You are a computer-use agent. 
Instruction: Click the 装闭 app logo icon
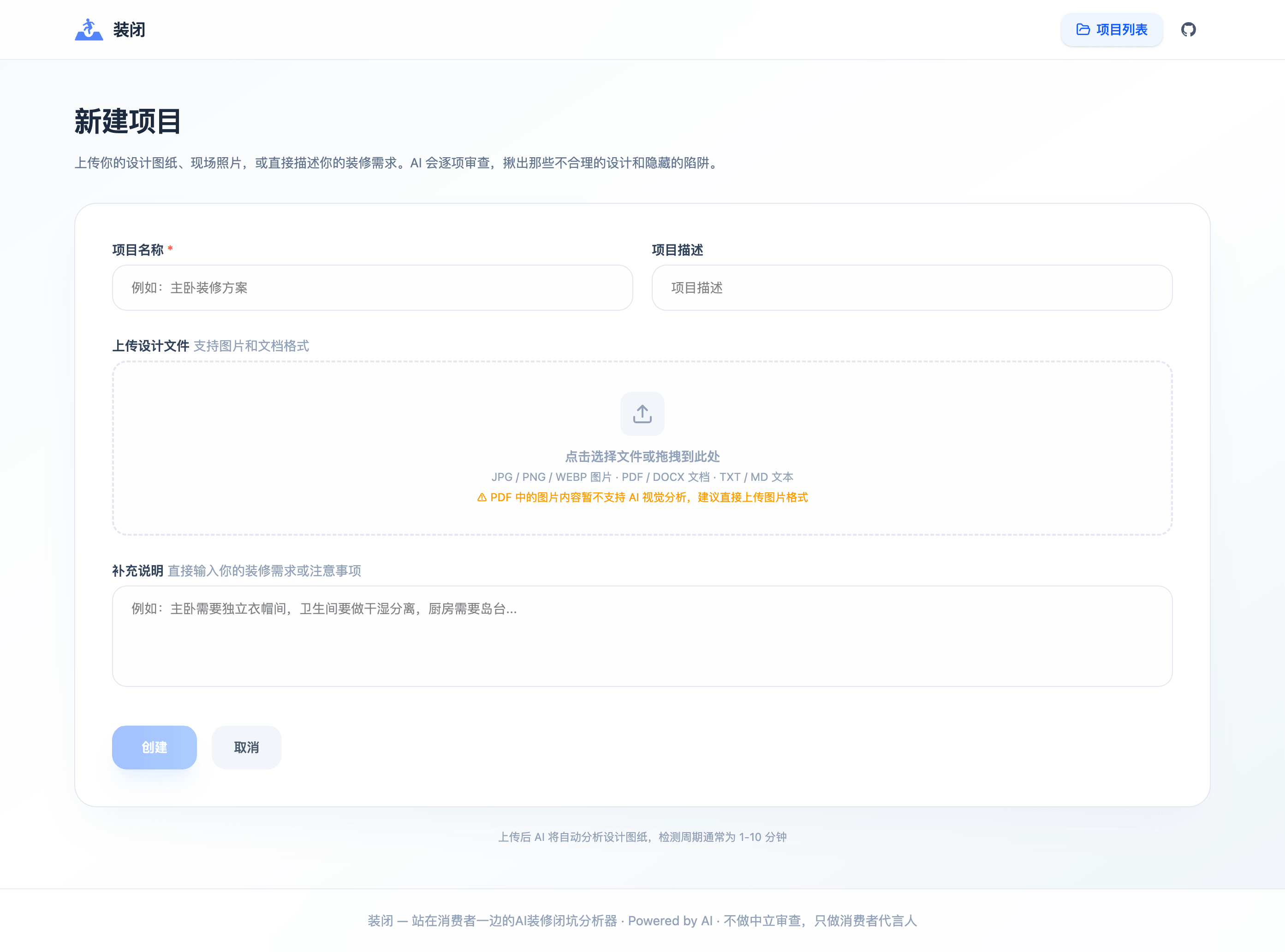pyautogui.click(x=89, y=30)
